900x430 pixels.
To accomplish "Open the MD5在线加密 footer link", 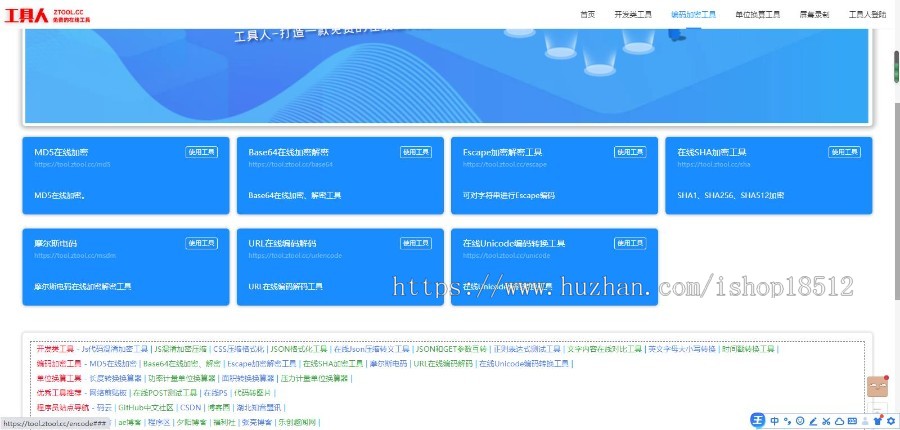I will click(x=113, y=363).
